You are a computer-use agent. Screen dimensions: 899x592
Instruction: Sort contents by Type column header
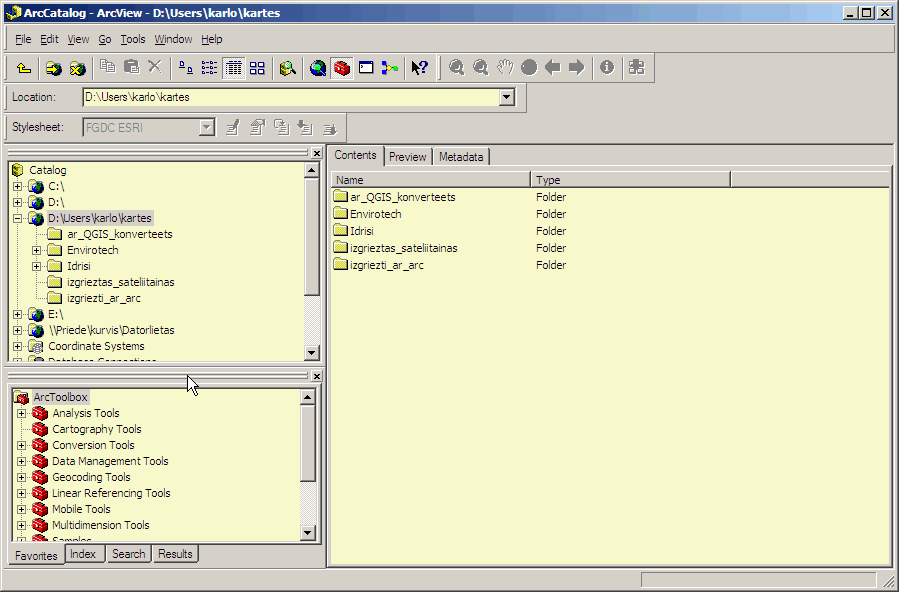pyautogui.click(x=630, y=180)
